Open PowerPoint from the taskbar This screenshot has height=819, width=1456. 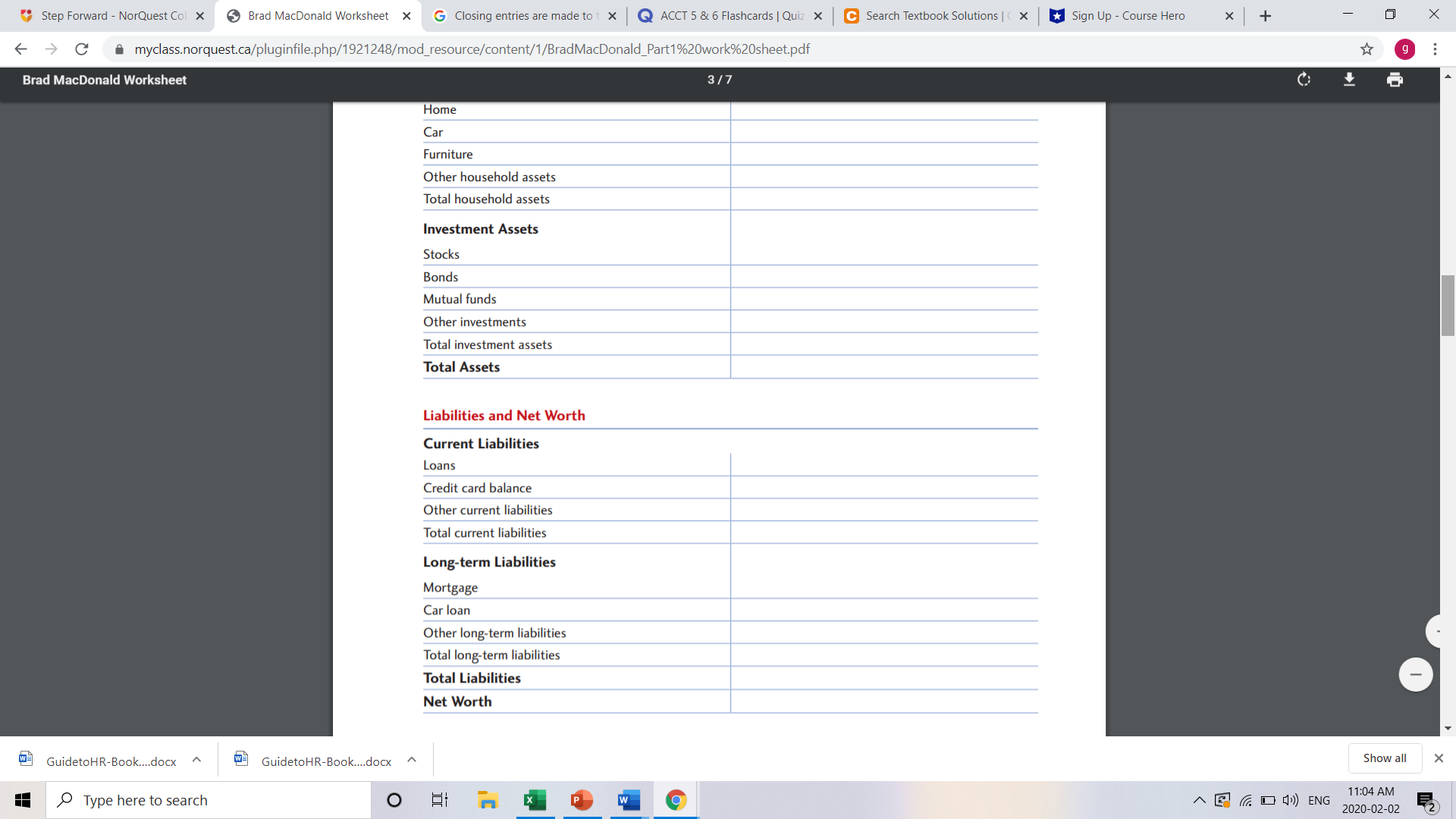582,800
